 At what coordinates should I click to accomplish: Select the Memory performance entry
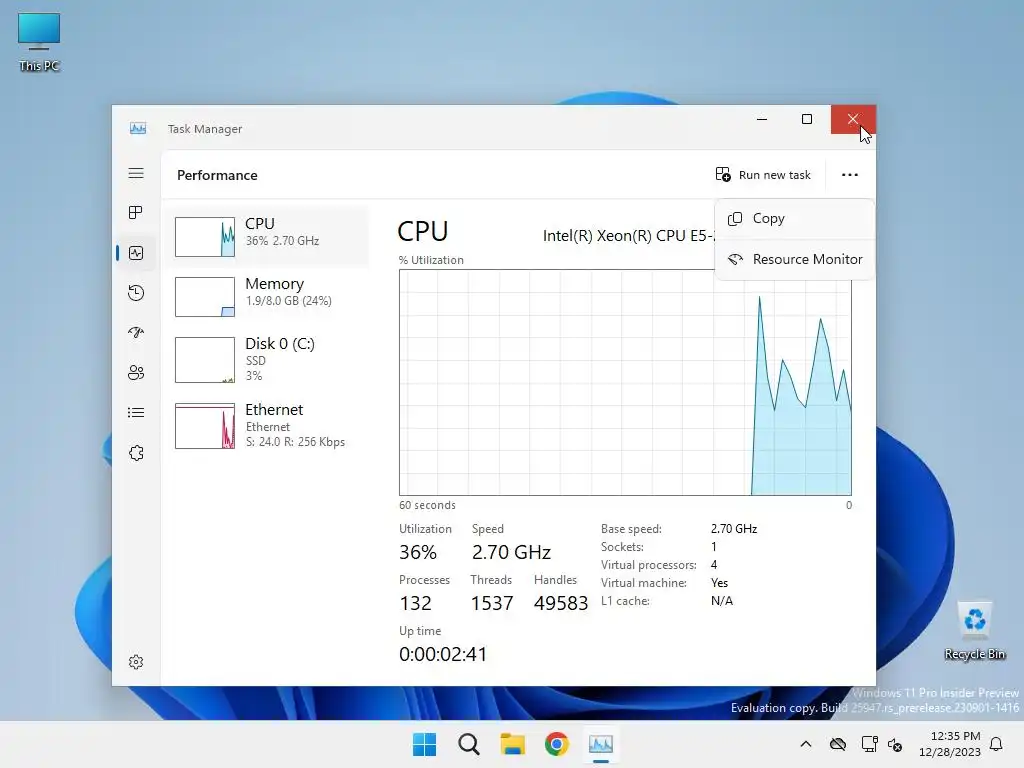pos(266,296)
